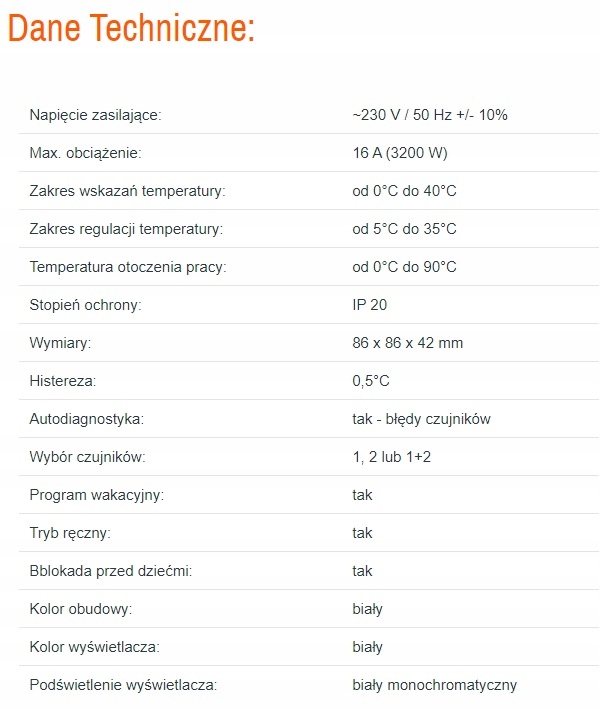This screenshot has width=600, height=710.
Task: Click 'Temperatura otoczenia pracy:' label
Action: point(128,267)
